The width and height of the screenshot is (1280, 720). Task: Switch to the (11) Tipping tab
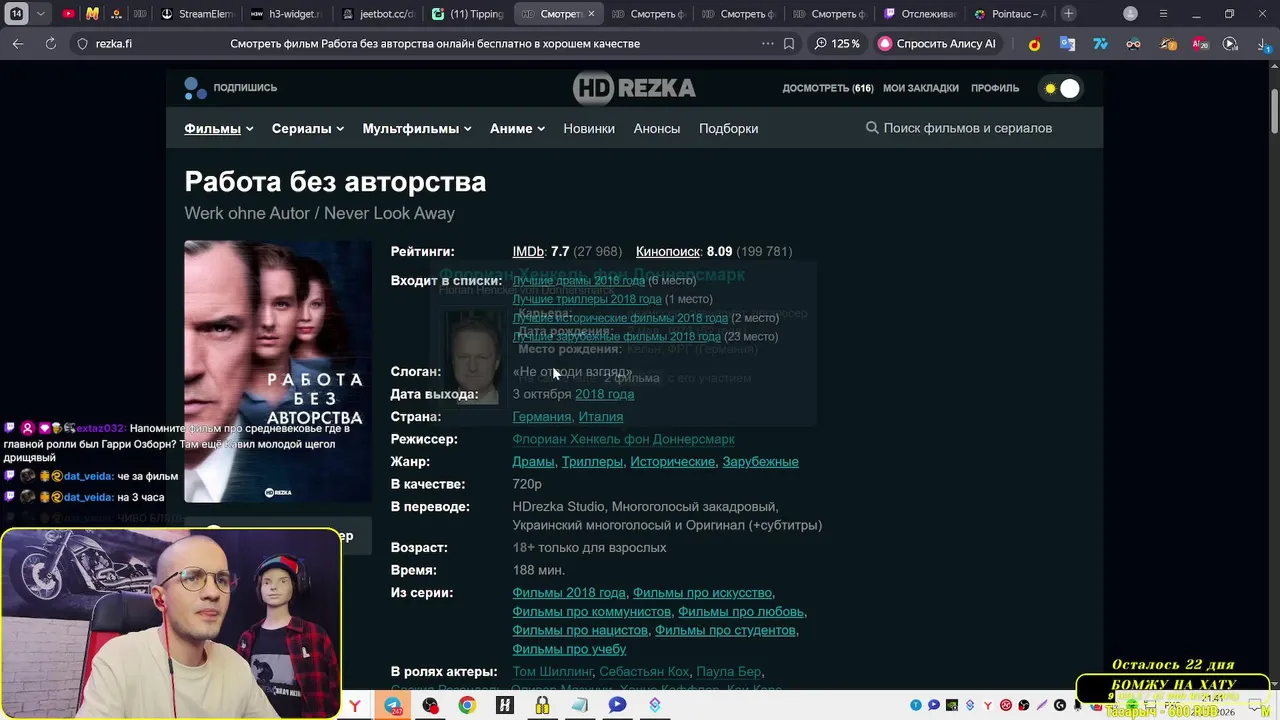pos(467,14)
